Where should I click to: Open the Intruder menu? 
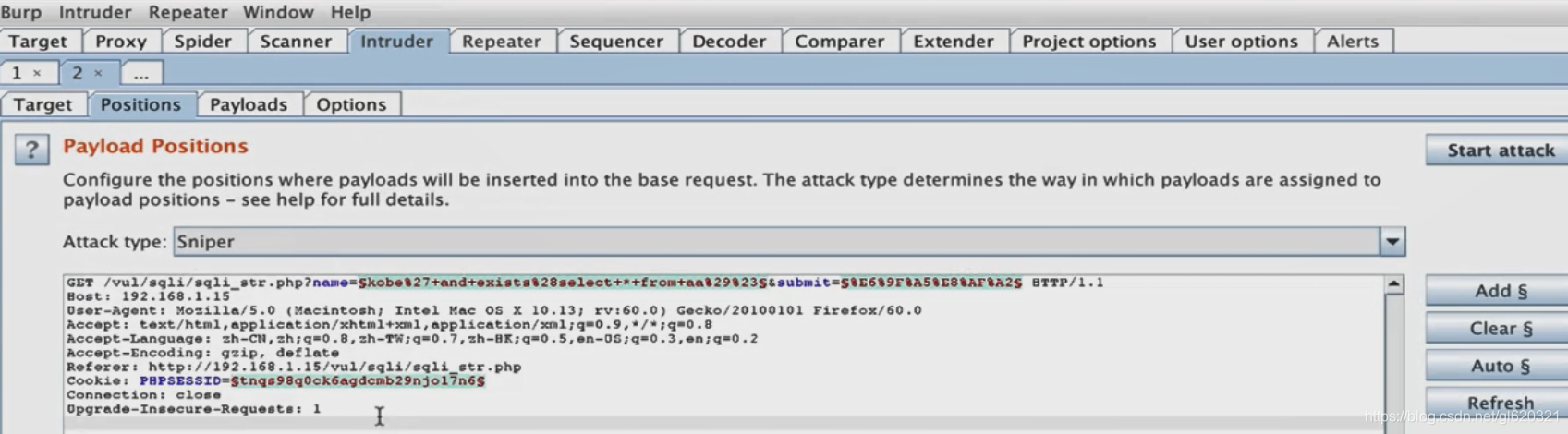pyautogui.click(x=95, y=12)
